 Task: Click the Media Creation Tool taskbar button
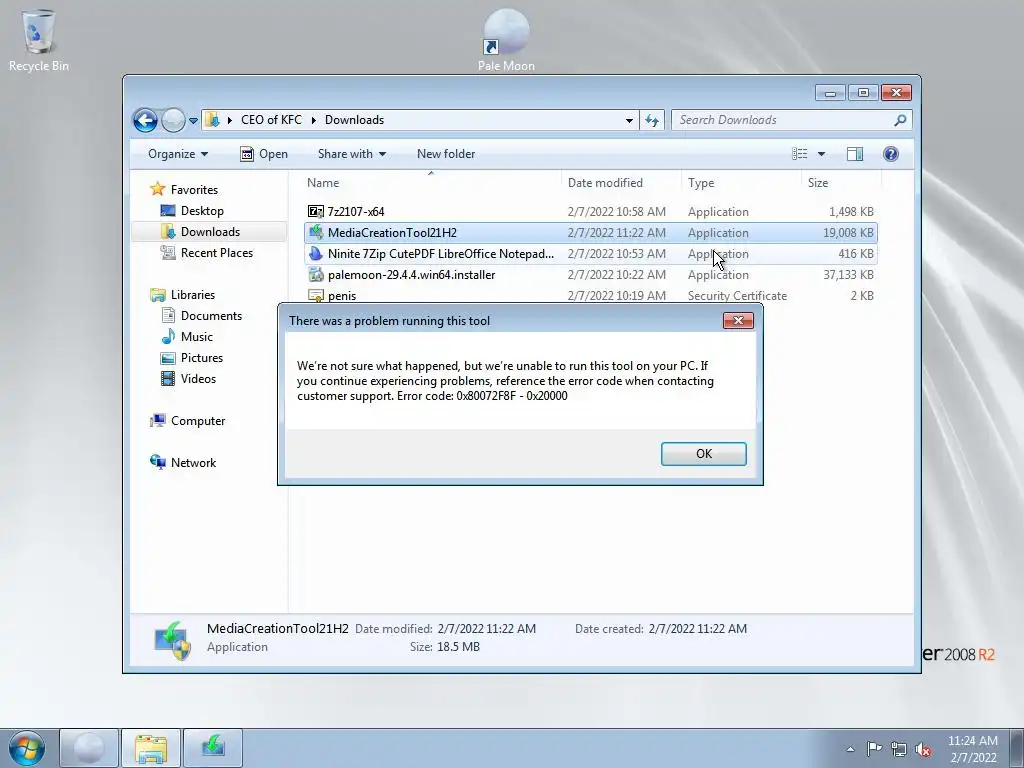pyautogui.click(x=213, y=748)
